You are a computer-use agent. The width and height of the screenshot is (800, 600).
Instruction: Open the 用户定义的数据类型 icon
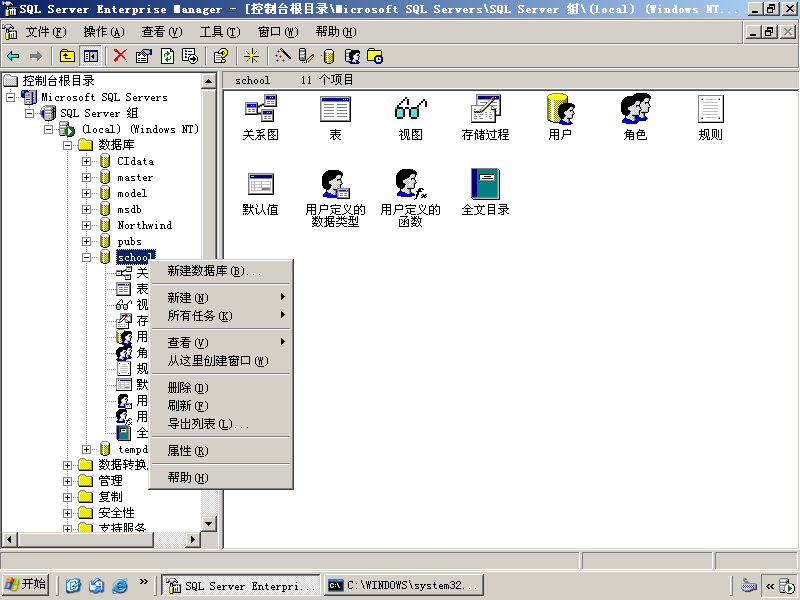coord(335,198)
